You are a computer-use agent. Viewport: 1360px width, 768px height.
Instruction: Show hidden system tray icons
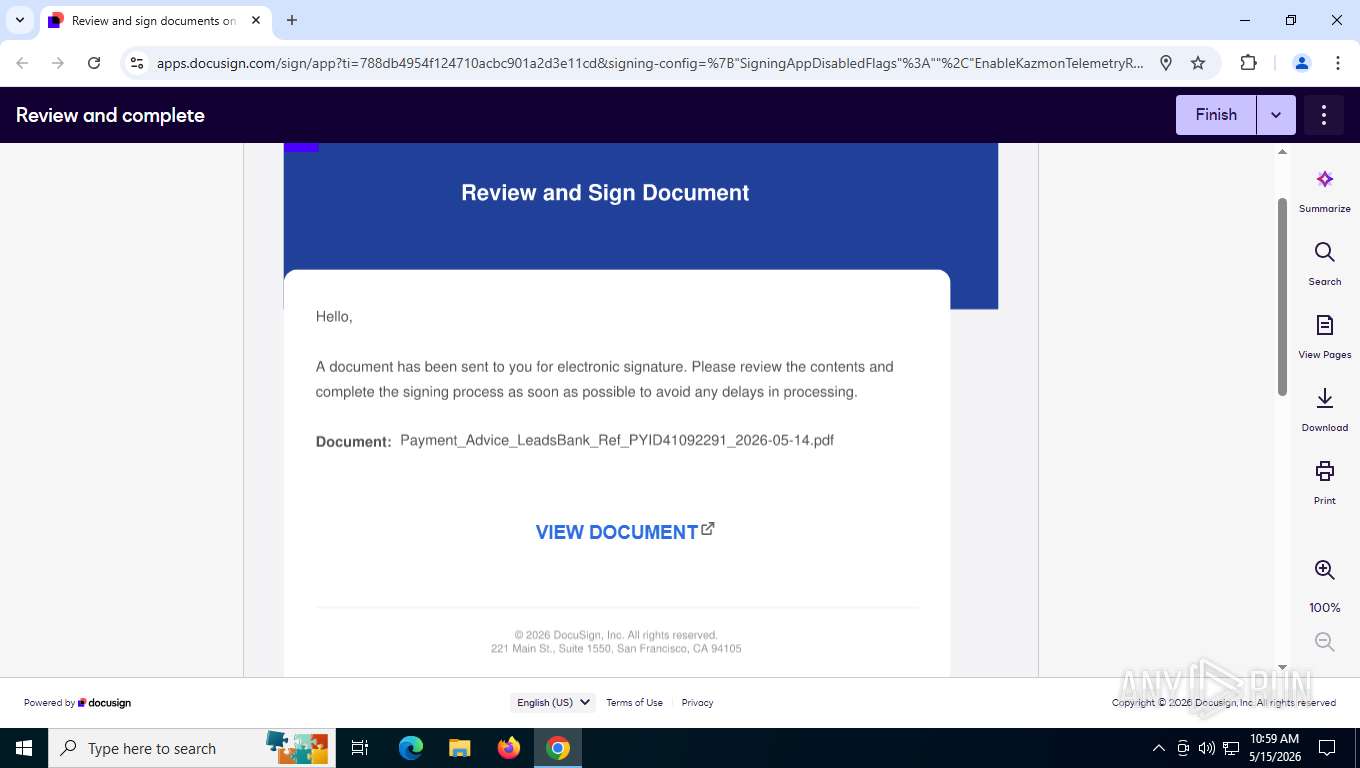pyautogui.click(x=1159, y=748)
